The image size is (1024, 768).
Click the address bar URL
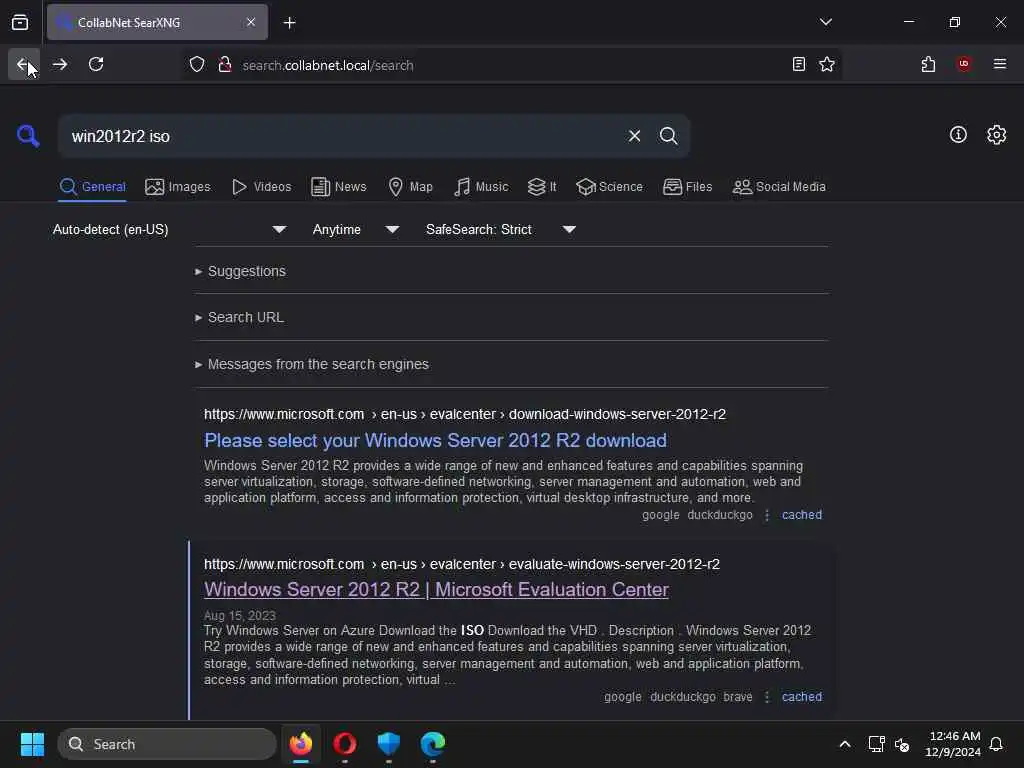pyautogui.click(x=328, y=65)
